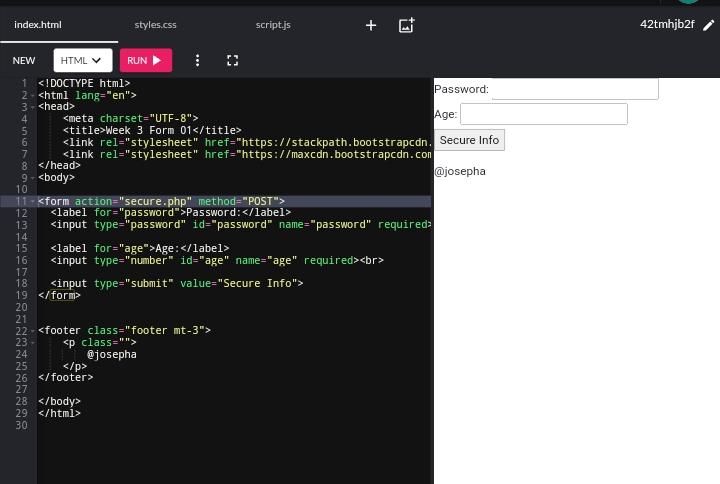Click the NEW button
The height and width of the screenshot is (484, 720).
tap(24, 61)
